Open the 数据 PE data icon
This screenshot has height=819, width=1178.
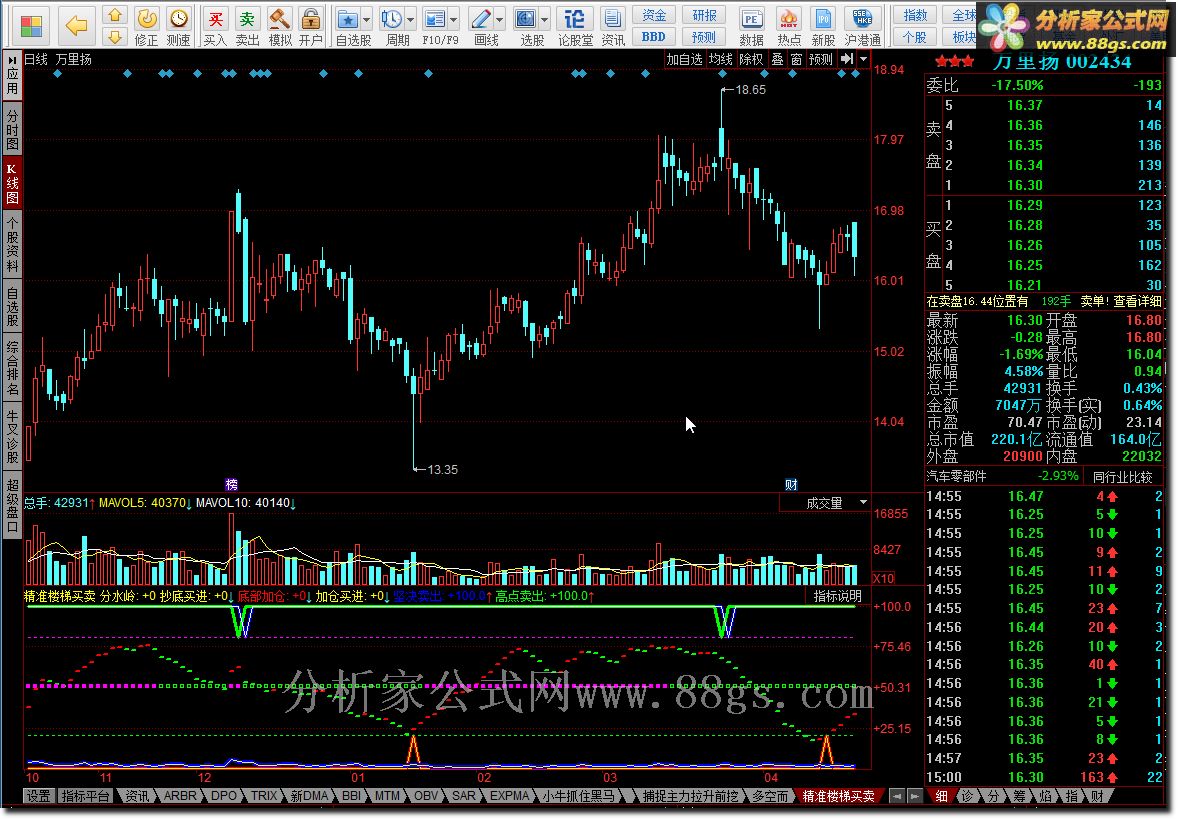coord(751,26)
